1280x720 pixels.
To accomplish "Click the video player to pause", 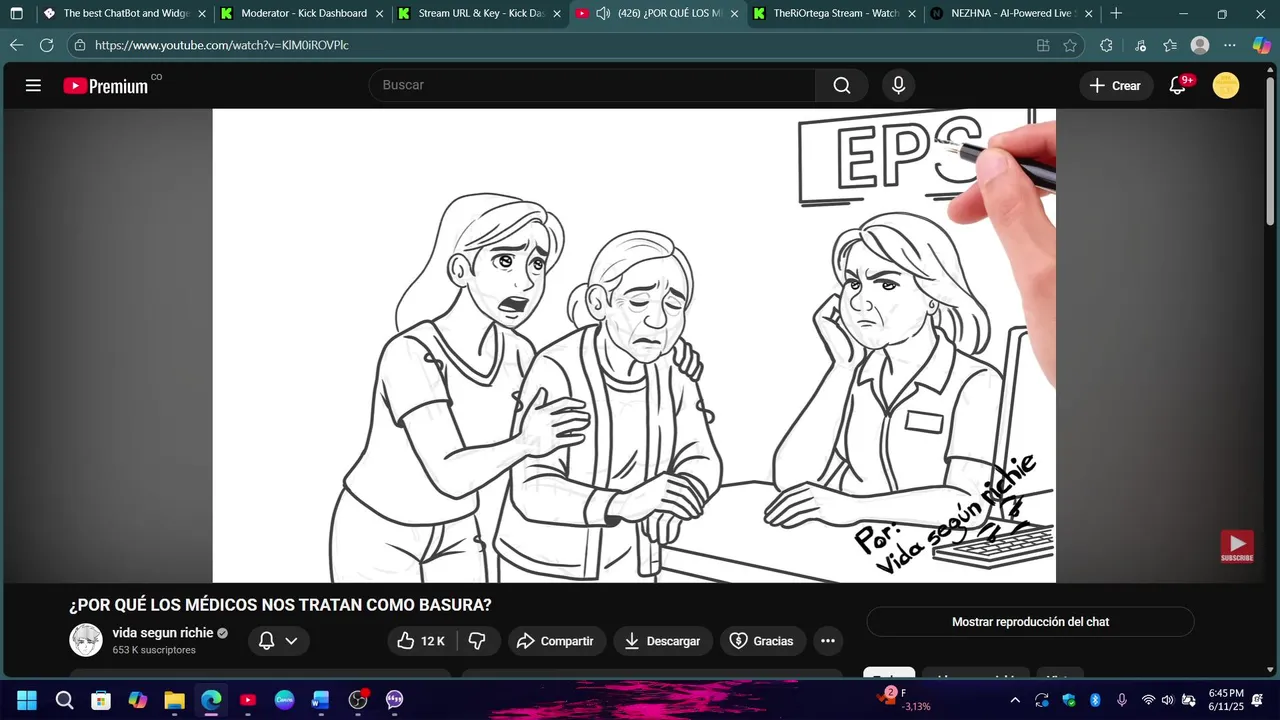I will point(634,345).
